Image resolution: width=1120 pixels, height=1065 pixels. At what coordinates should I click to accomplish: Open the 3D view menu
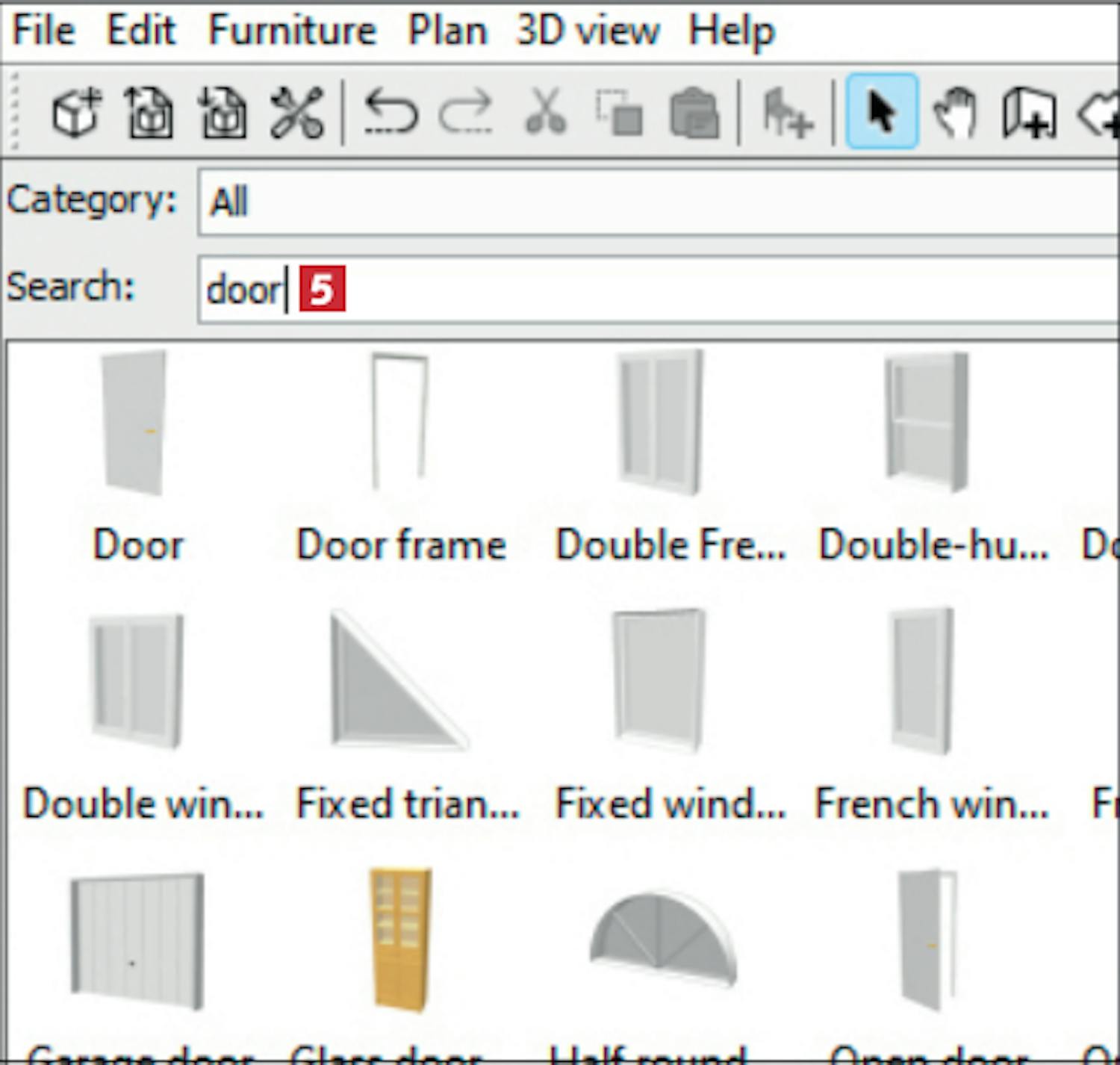(588, 31)
